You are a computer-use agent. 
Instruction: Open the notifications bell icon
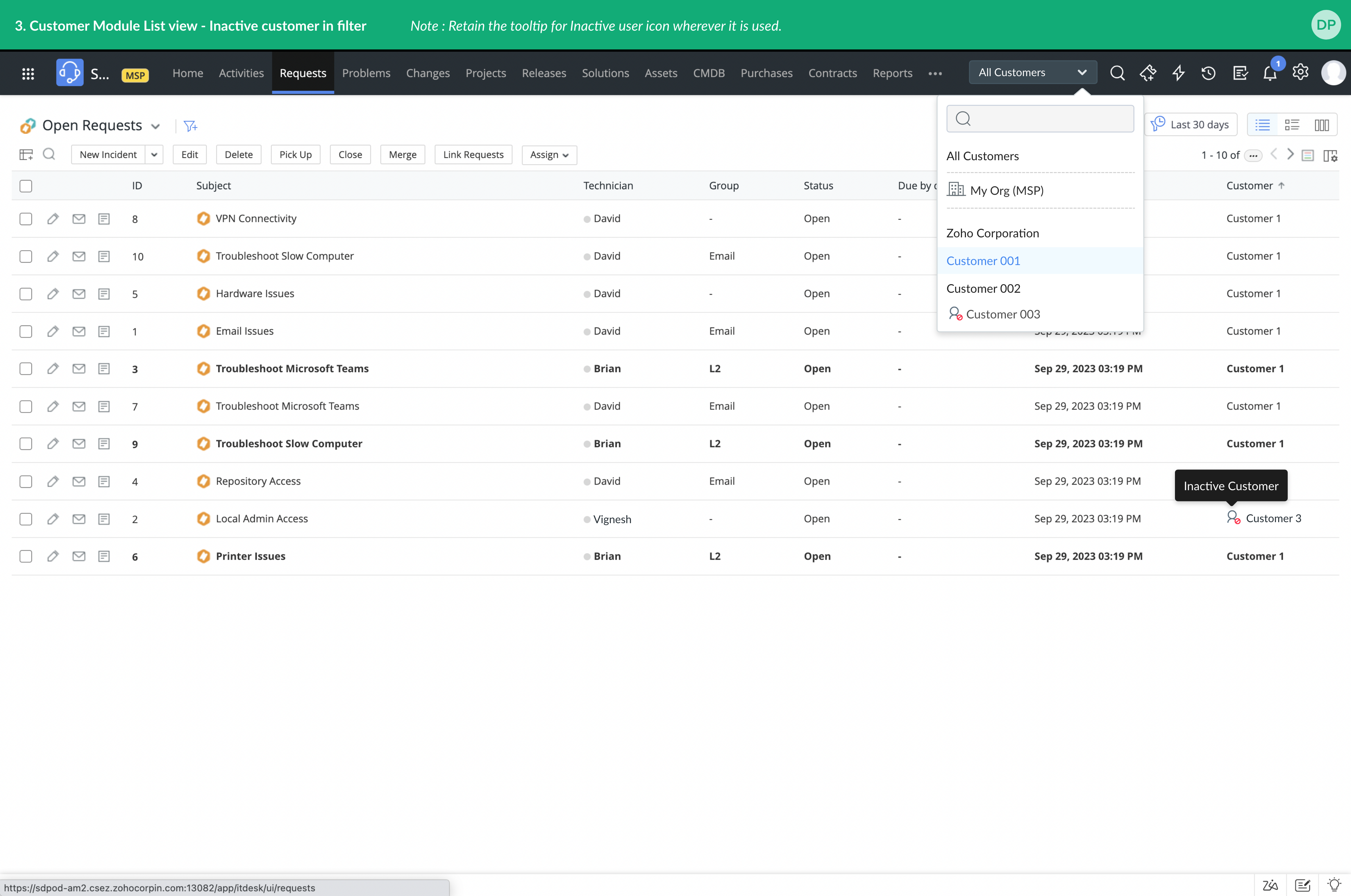point(1269,73)
